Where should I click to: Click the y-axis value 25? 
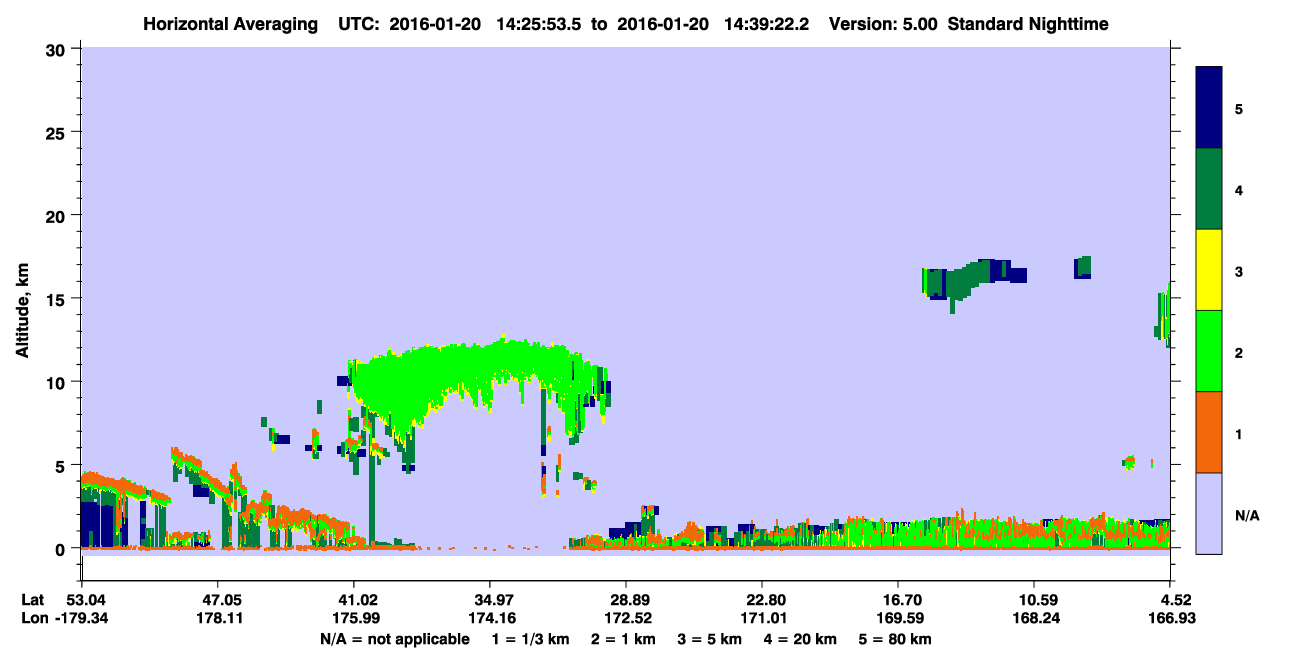click(x=56, y=132)
